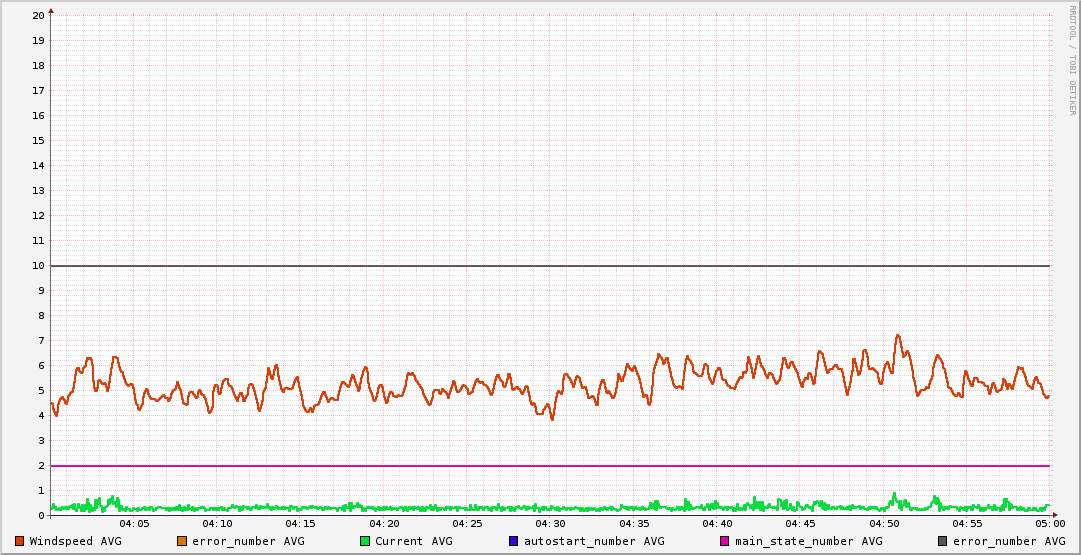Click the 20 value on the Y axis
The height and width of the screenshot is (555, 1081).
click(x=38, y=16)
